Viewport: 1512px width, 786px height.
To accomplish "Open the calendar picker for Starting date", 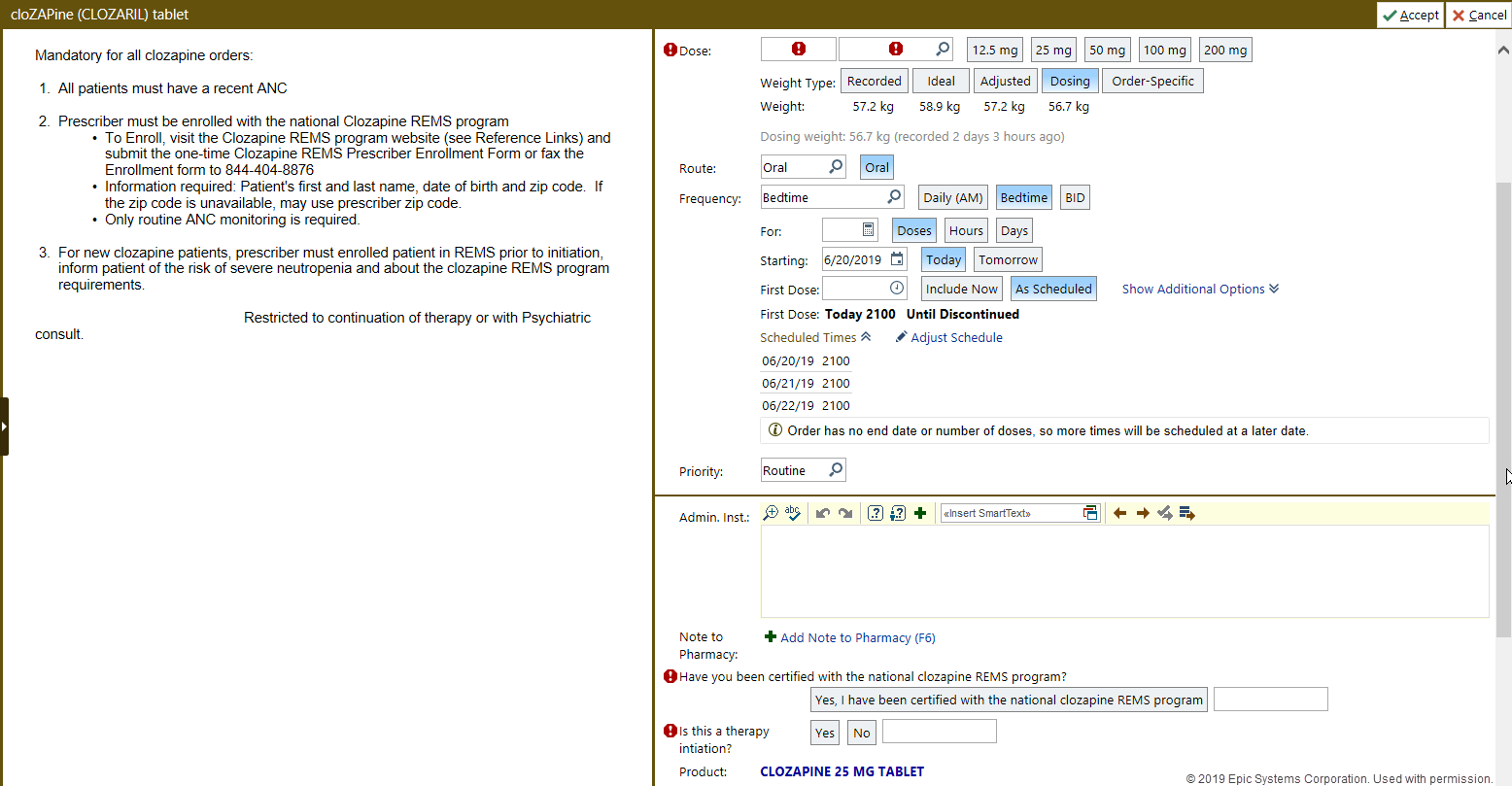I will click(x=897, y=259).
